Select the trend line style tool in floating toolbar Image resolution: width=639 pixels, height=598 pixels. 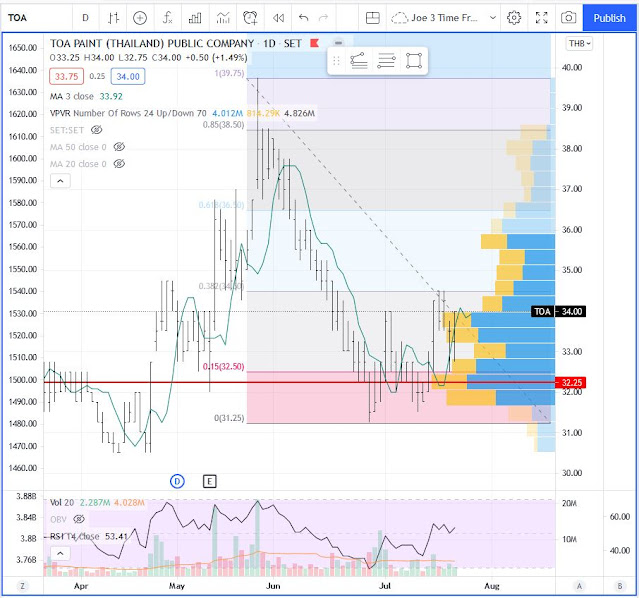tap(359, 61)
